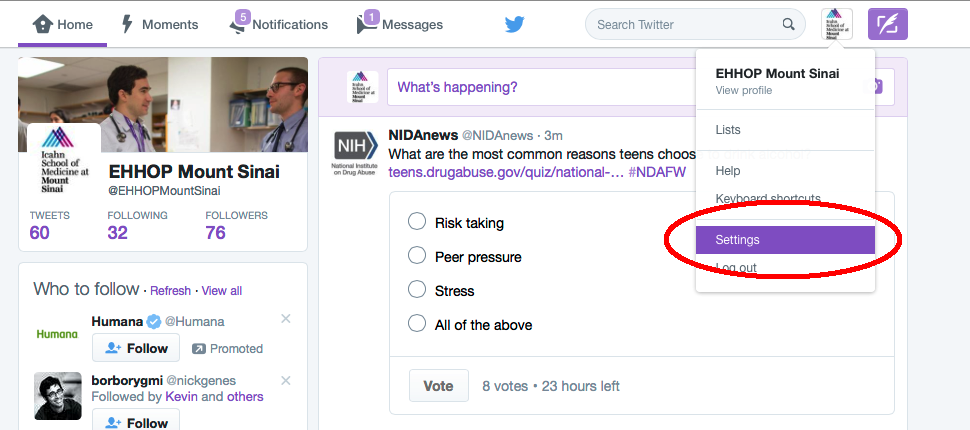The width and height of the screenshot is (970, 430).
Task: Click the Twitter bird logo
Action: 514,24
